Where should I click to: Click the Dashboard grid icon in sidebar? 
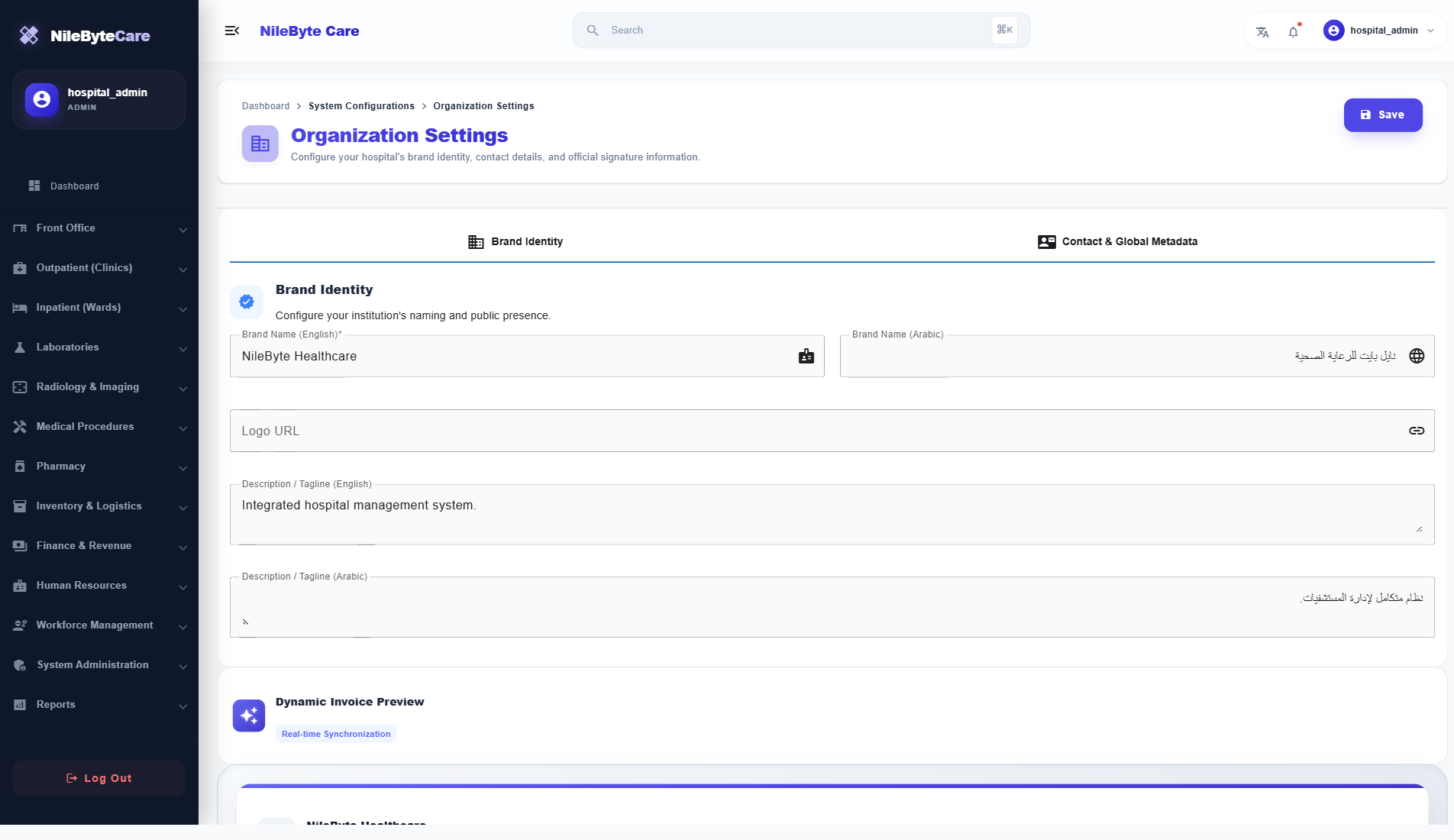[34, 186]
